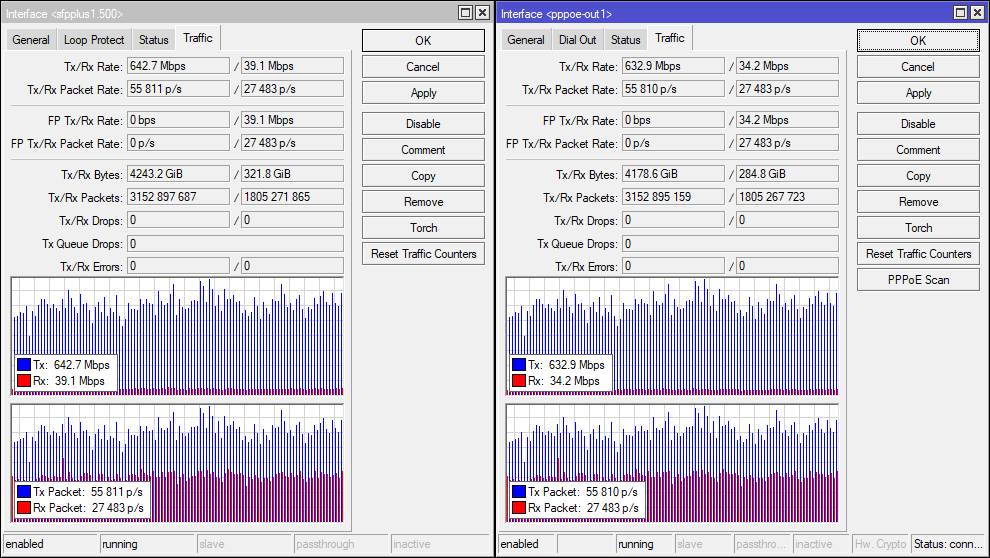Disable the pppoe-out1 interface
Image resolution: width=990 pixels, height=558 pixels.
pos(918,124)
